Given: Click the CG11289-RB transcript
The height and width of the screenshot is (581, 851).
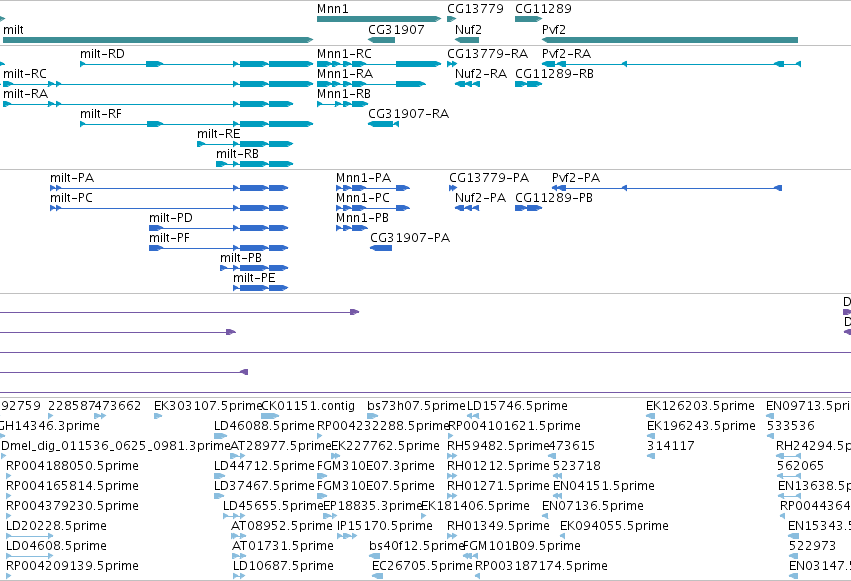Looking at the screenshot, I should 529,84.
